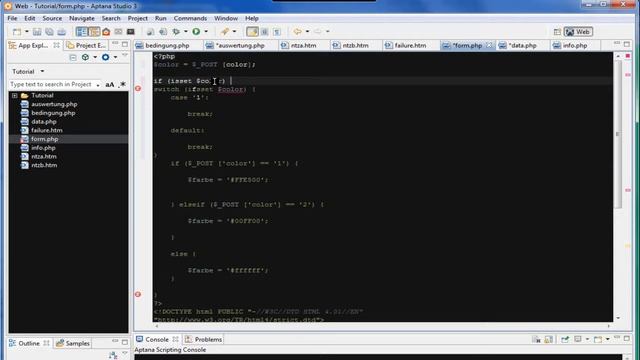Open the Source menu
The height and width of the screenshot is (360, 640).
coord(52,18)
